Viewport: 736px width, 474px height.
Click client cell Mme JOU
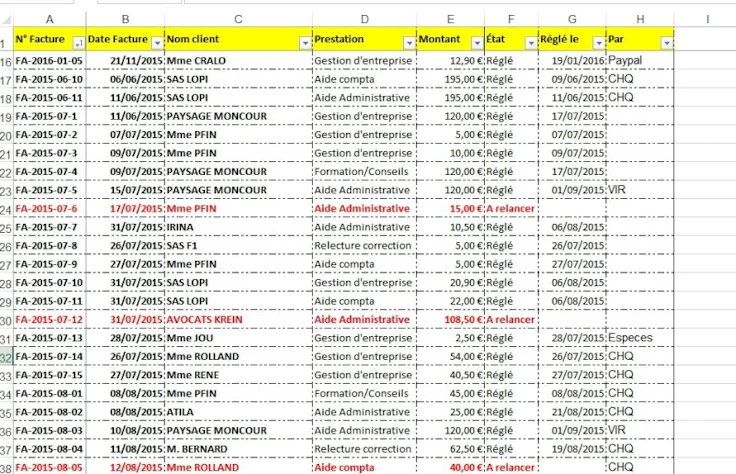(238, 338)
